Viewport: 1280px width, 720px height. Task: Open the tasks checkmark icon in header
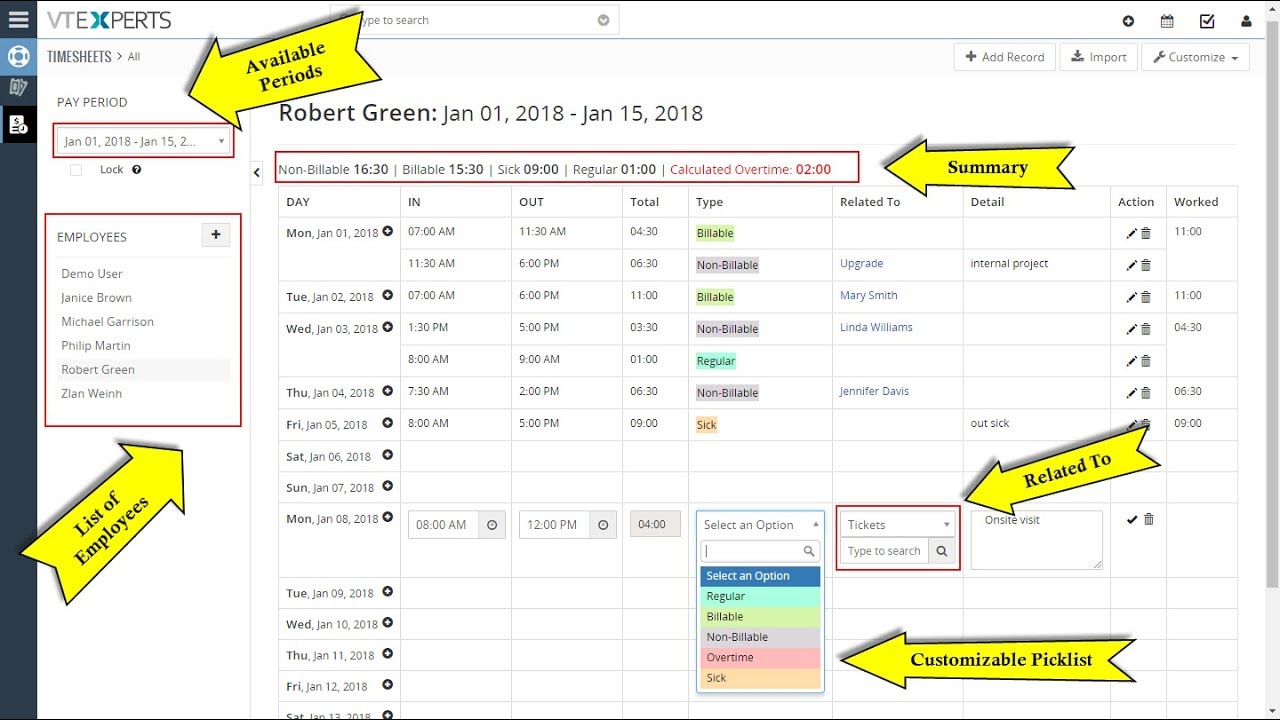(x=1207, y=21)
